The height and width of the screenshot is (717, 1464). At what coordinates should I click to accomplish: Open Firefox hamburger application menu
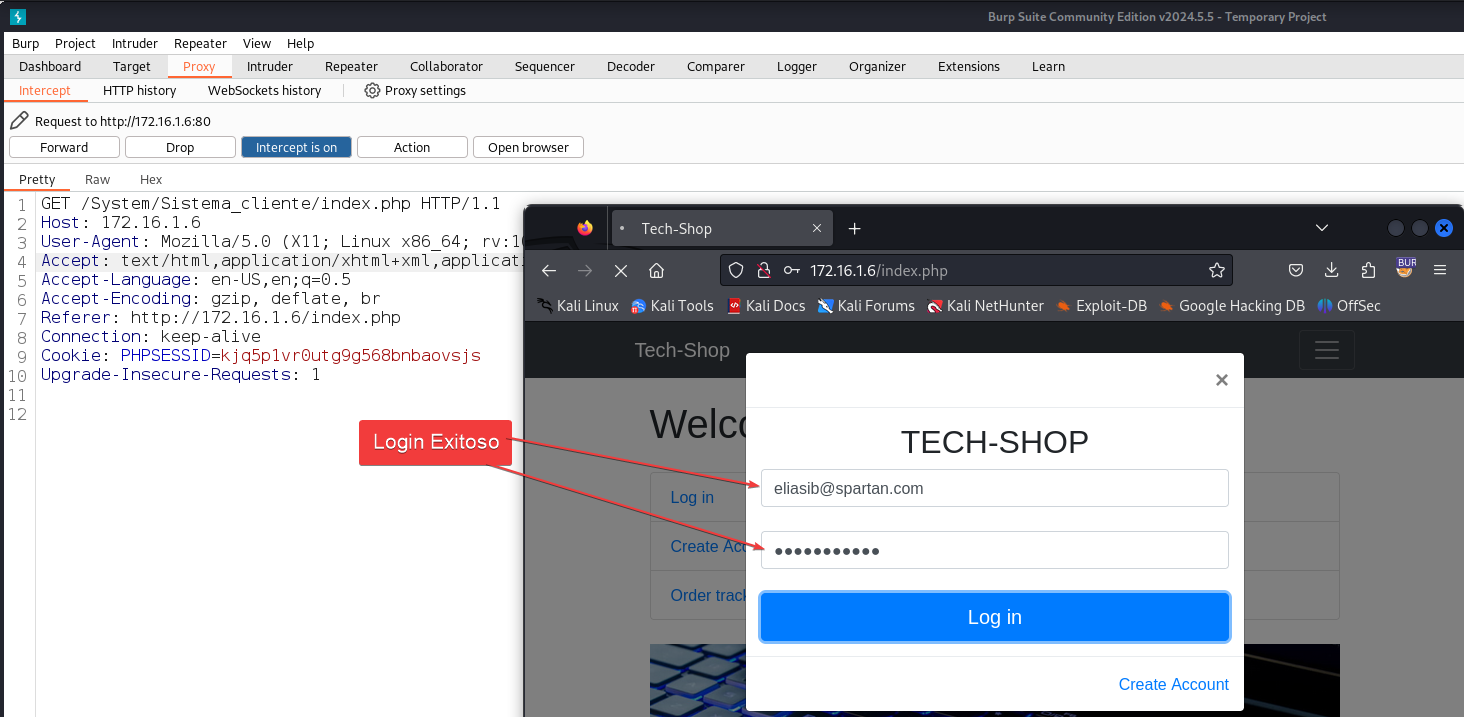(1440, 271)
